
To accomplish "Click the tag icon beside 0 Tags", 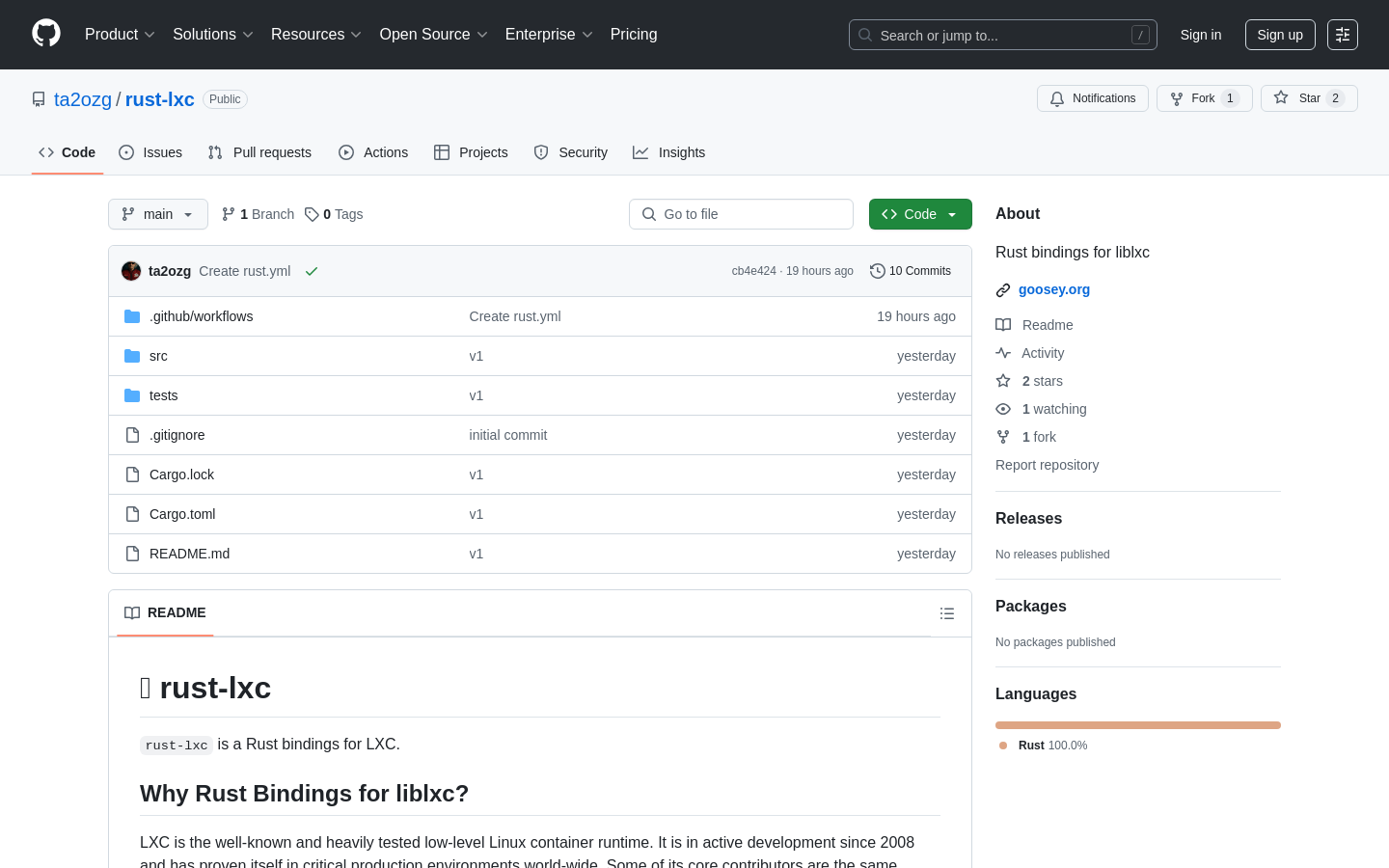I will click(x=312, y=214).
